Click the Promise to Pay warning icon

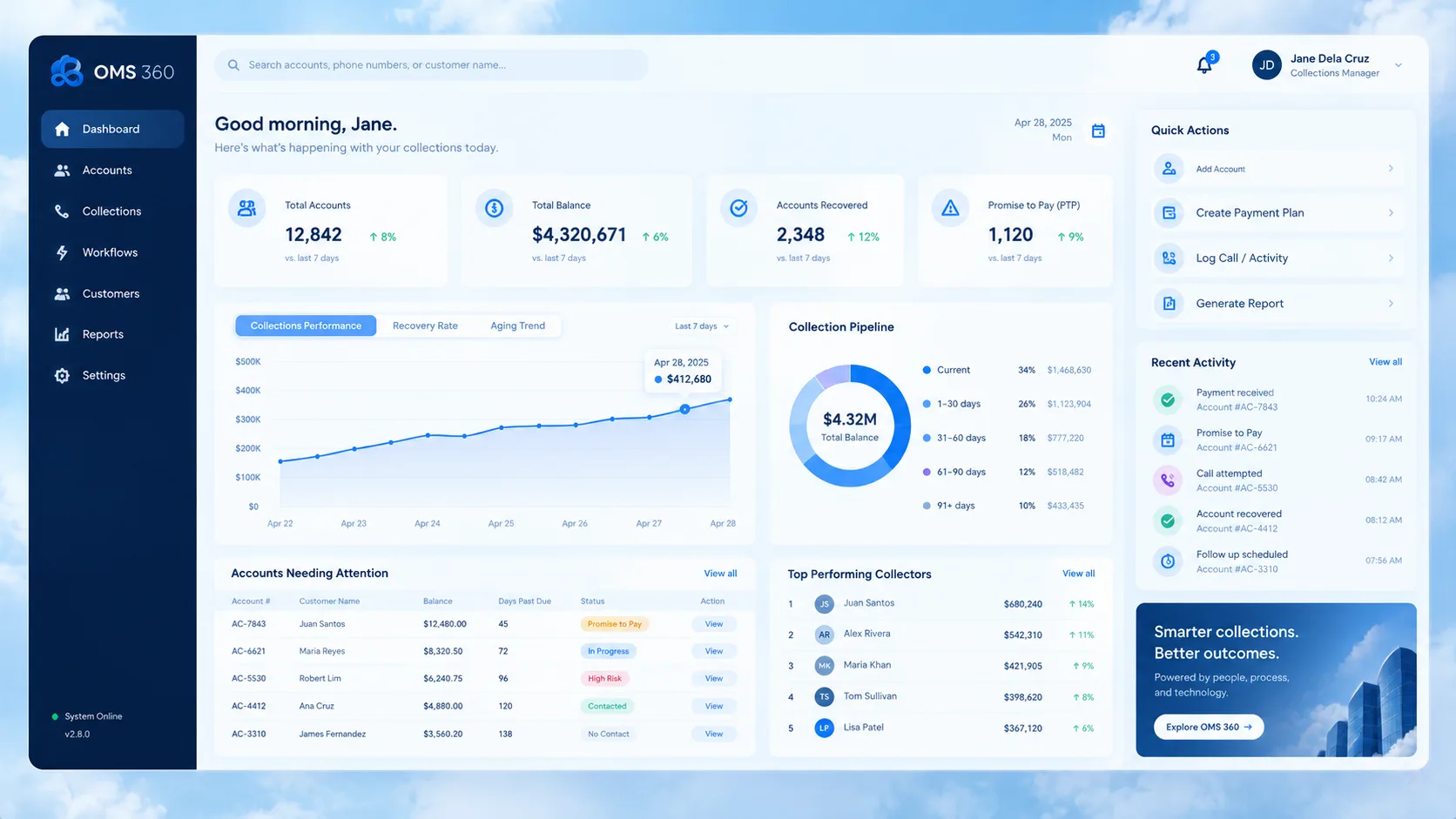(x=950, y=209)
